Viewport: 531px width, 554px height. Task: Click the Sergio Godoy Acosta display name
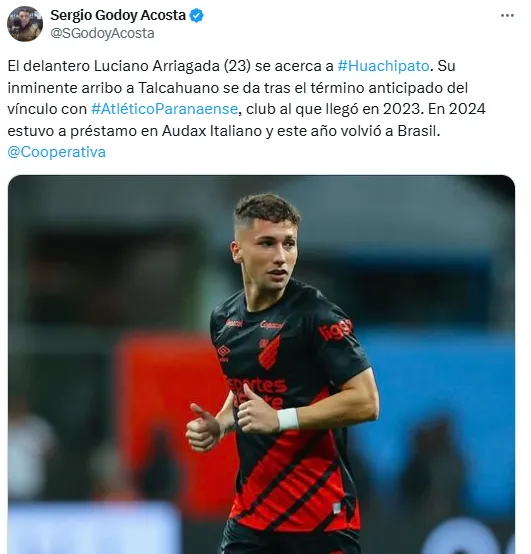coord(118,15)
